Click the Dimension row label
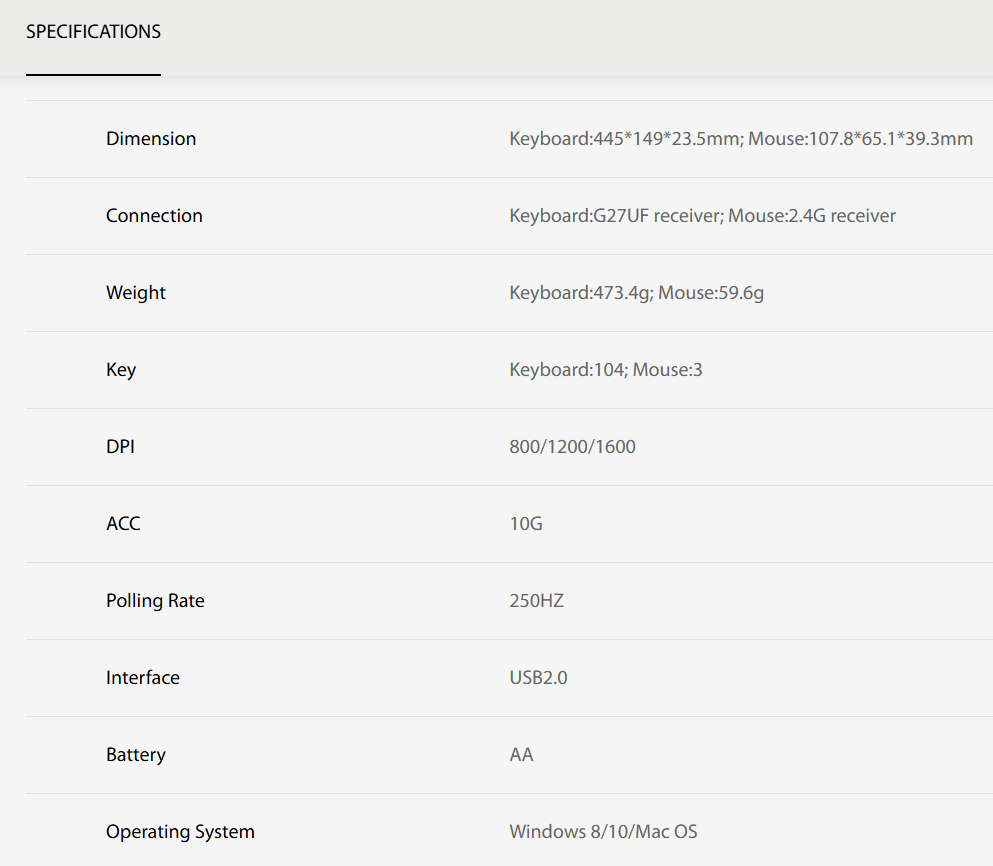993x866 pixels. click(x=151, y=139)
